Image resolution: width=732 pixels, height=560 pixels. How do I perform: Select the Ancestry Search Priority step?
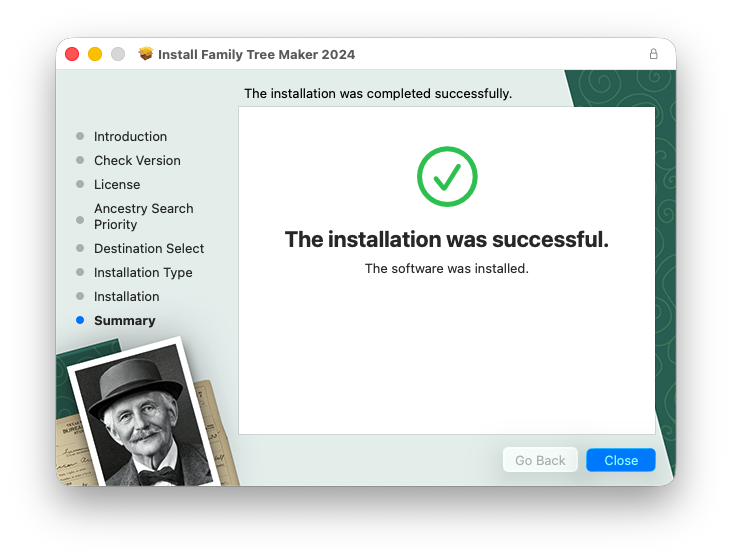[x=143, y=216]
